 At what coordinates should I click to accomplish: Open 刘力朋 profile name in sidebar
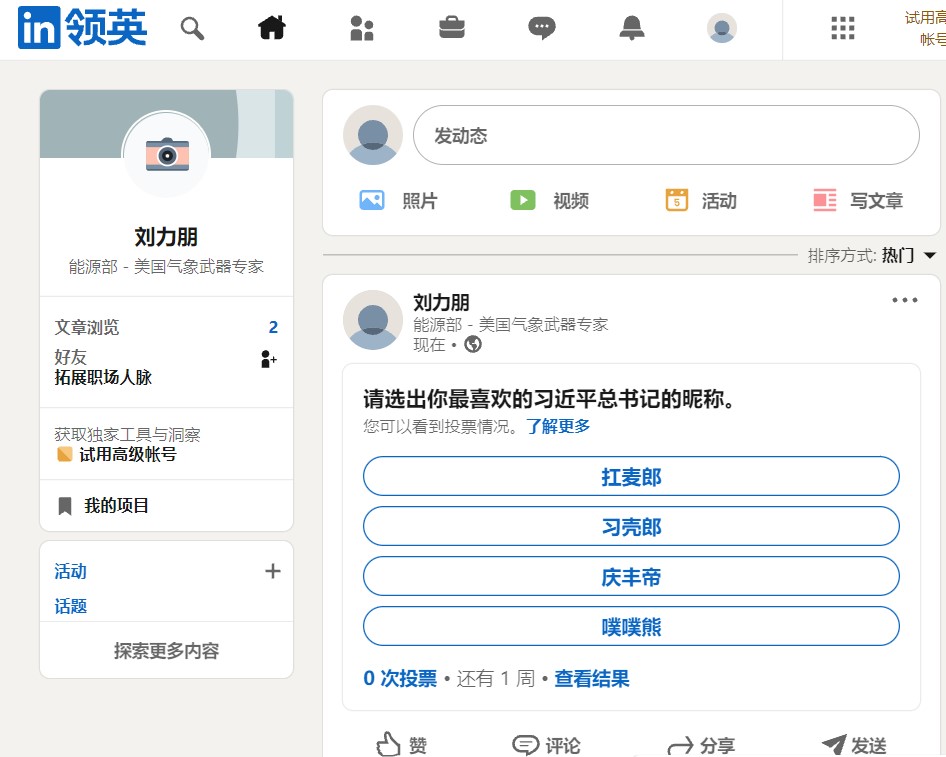pos(166,237)
